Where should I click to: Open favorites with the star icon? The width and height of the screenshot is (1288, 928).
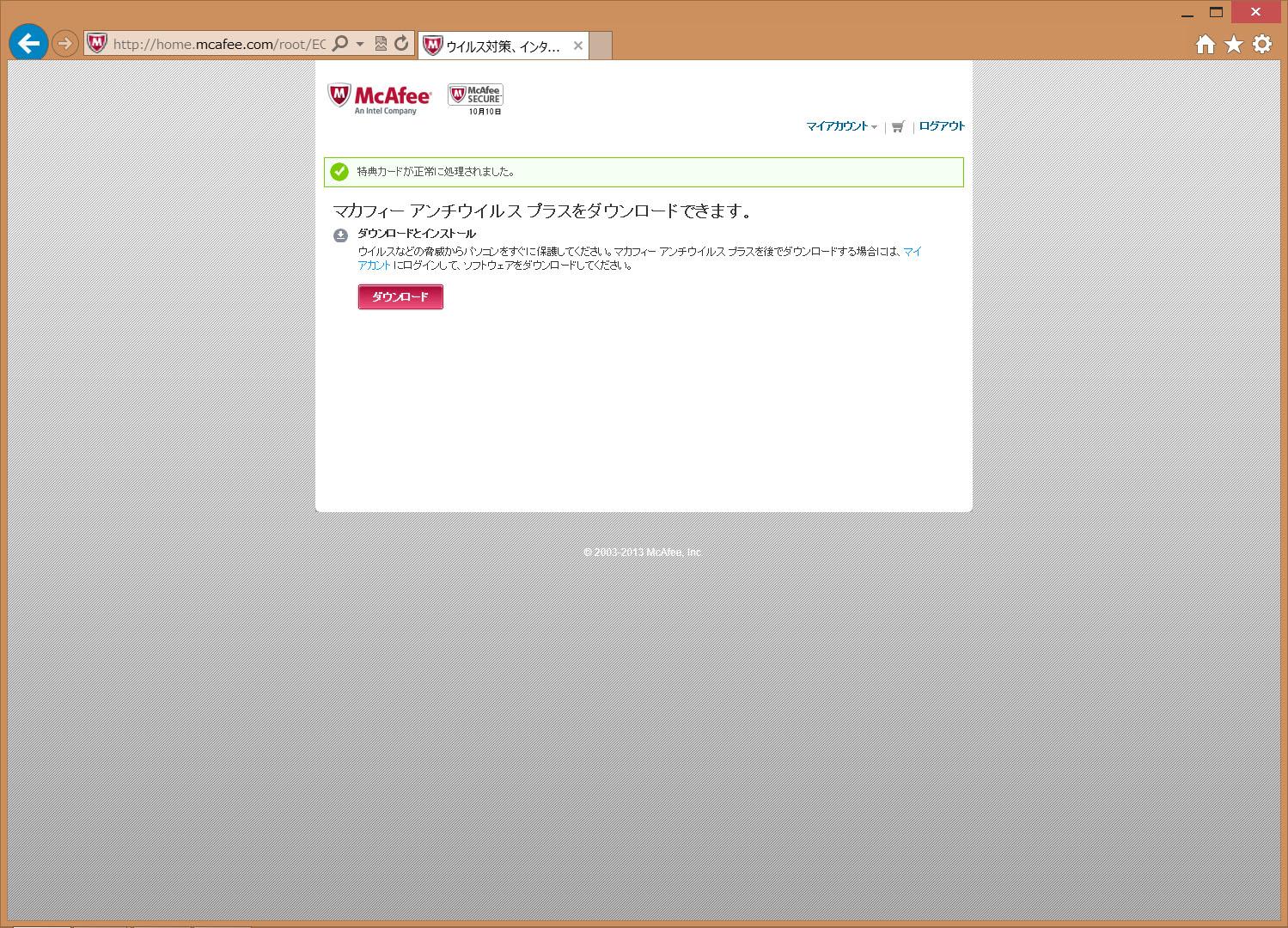point(1234,44)
